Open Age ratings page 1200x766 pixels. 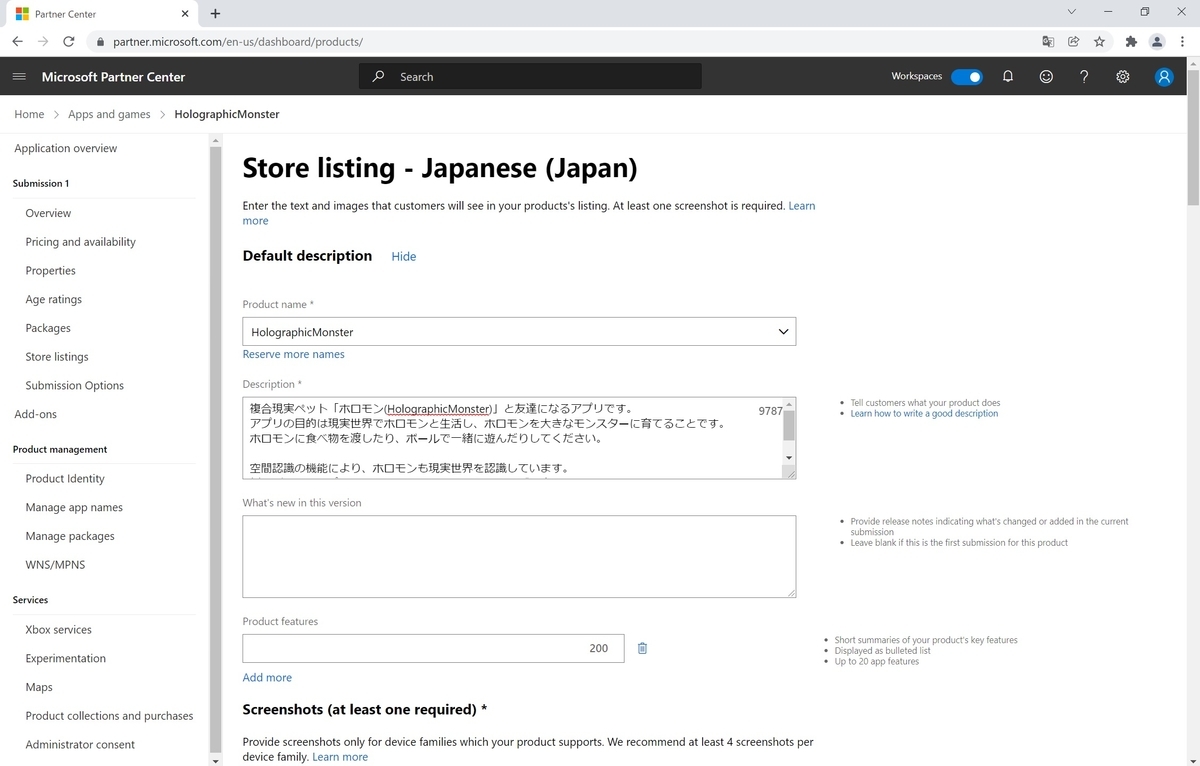click(54, 299)
